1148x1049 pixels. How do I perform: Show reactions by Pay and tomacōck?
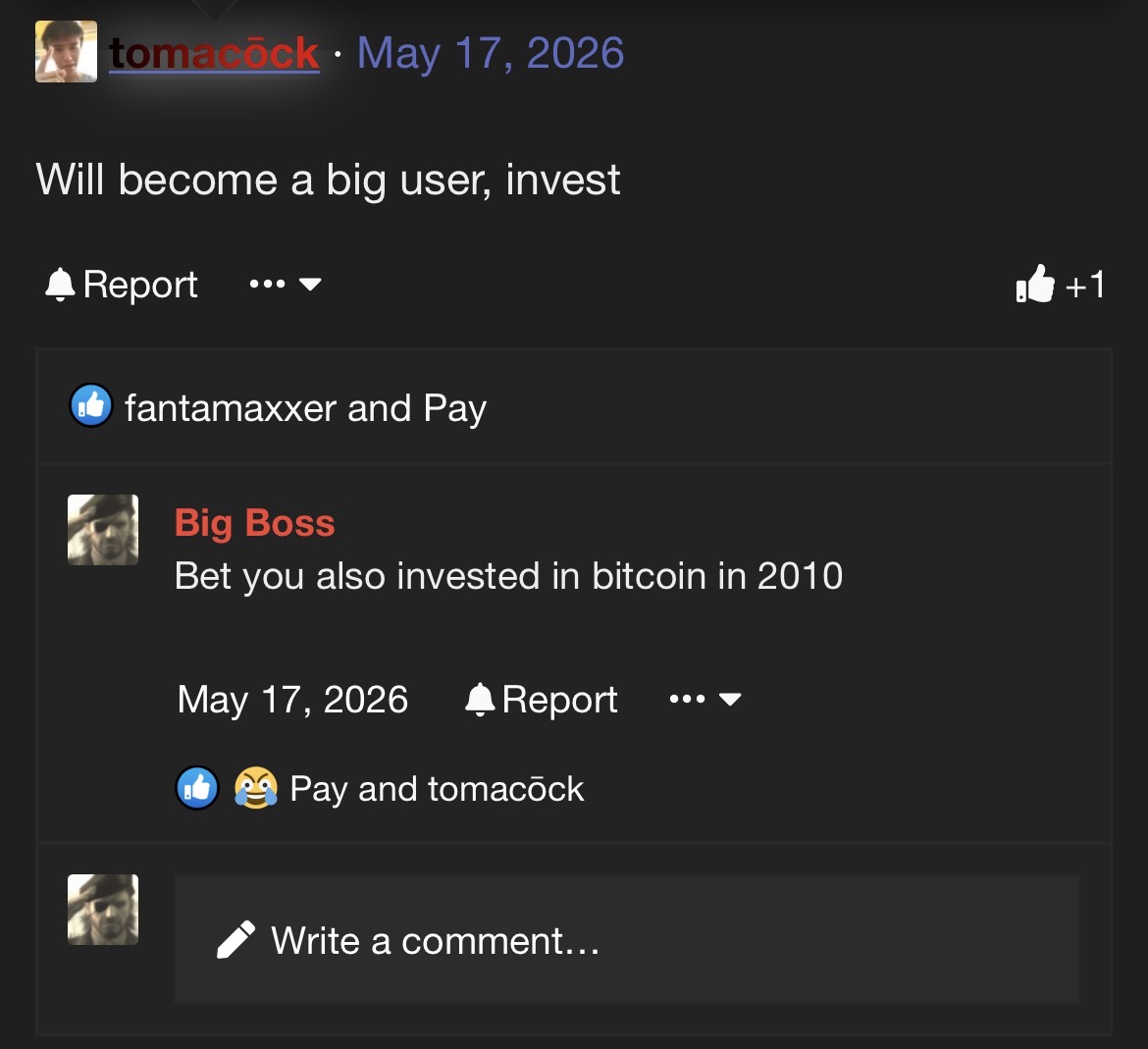[x=437, y=789]
